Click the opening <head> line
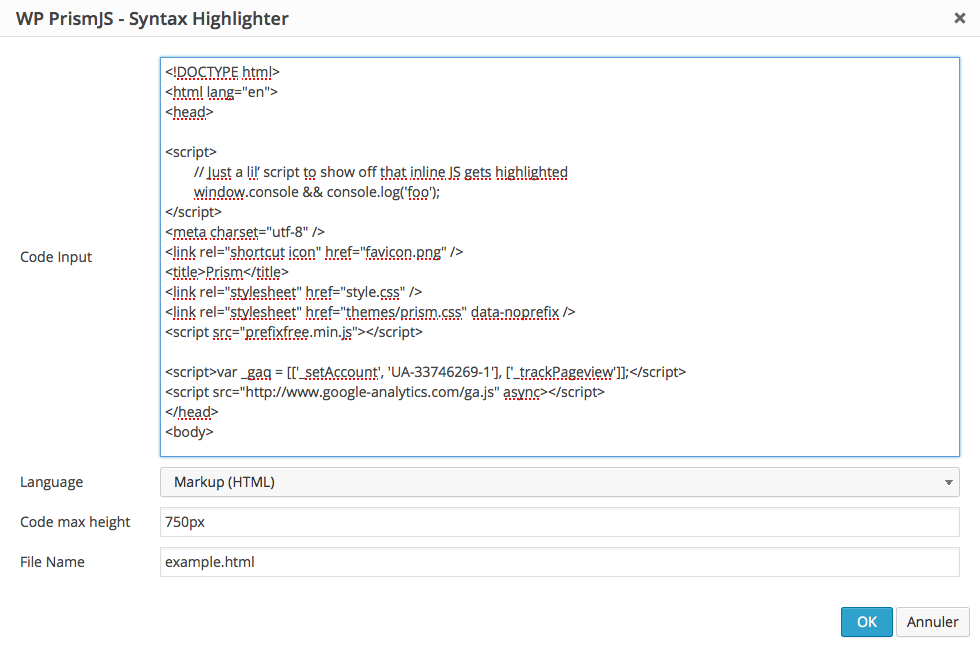 (189, 112)
